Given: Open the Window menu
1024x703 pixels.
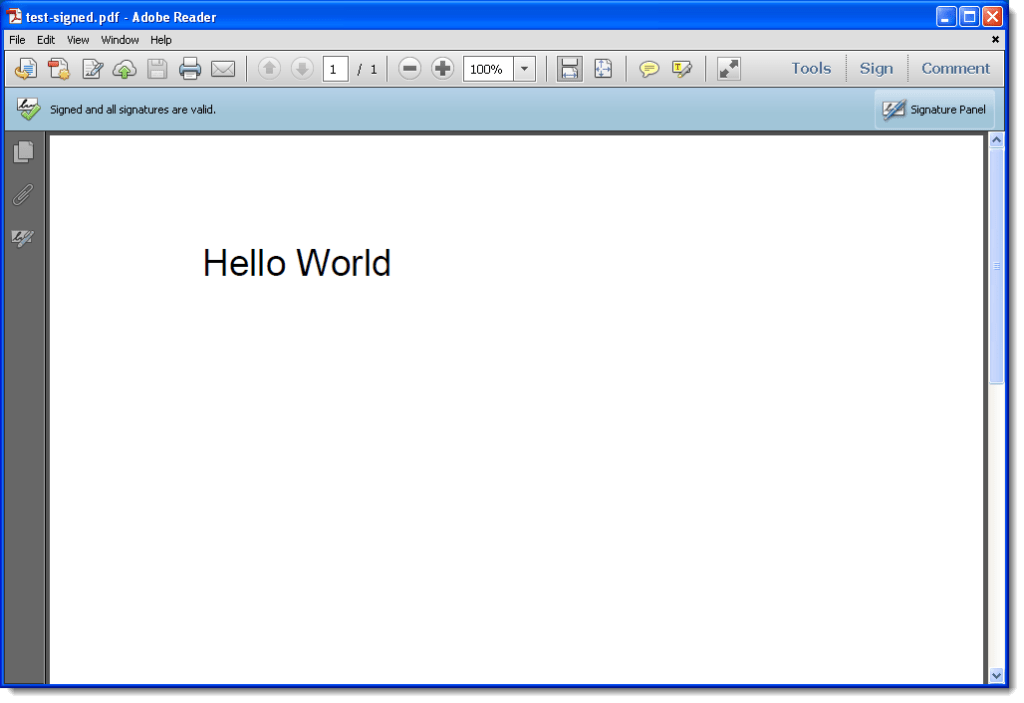Looking at the screenshot, I should point(120,40).
